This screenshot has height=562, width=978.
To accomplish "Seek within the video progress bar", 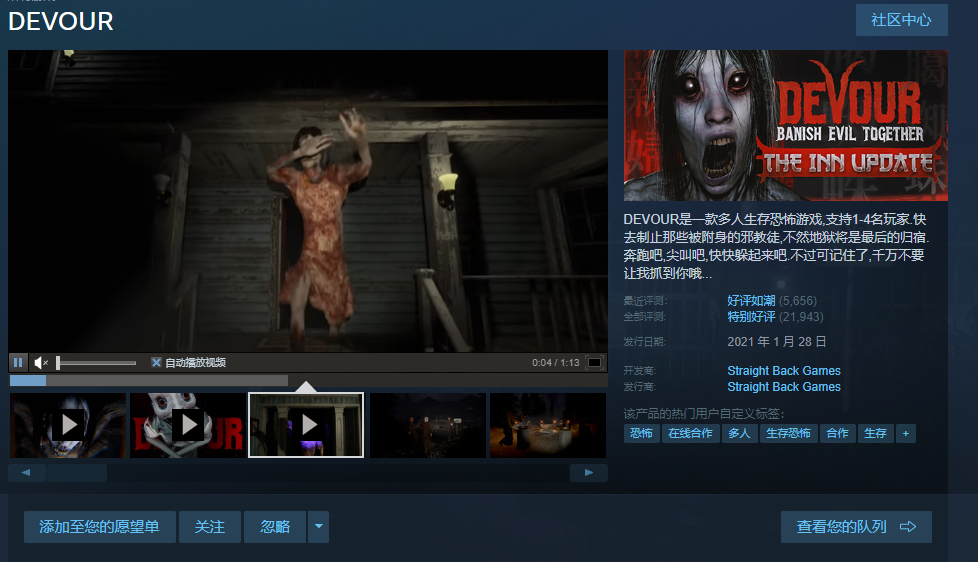I will click(x=308, y=380).
